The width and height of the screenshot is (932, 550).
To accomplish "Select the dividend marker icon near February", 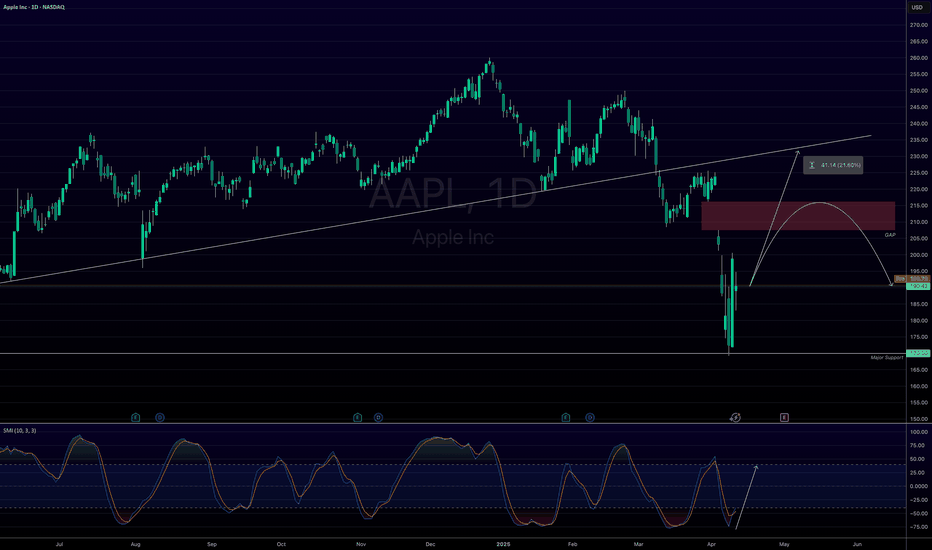I will click(590, 417).
